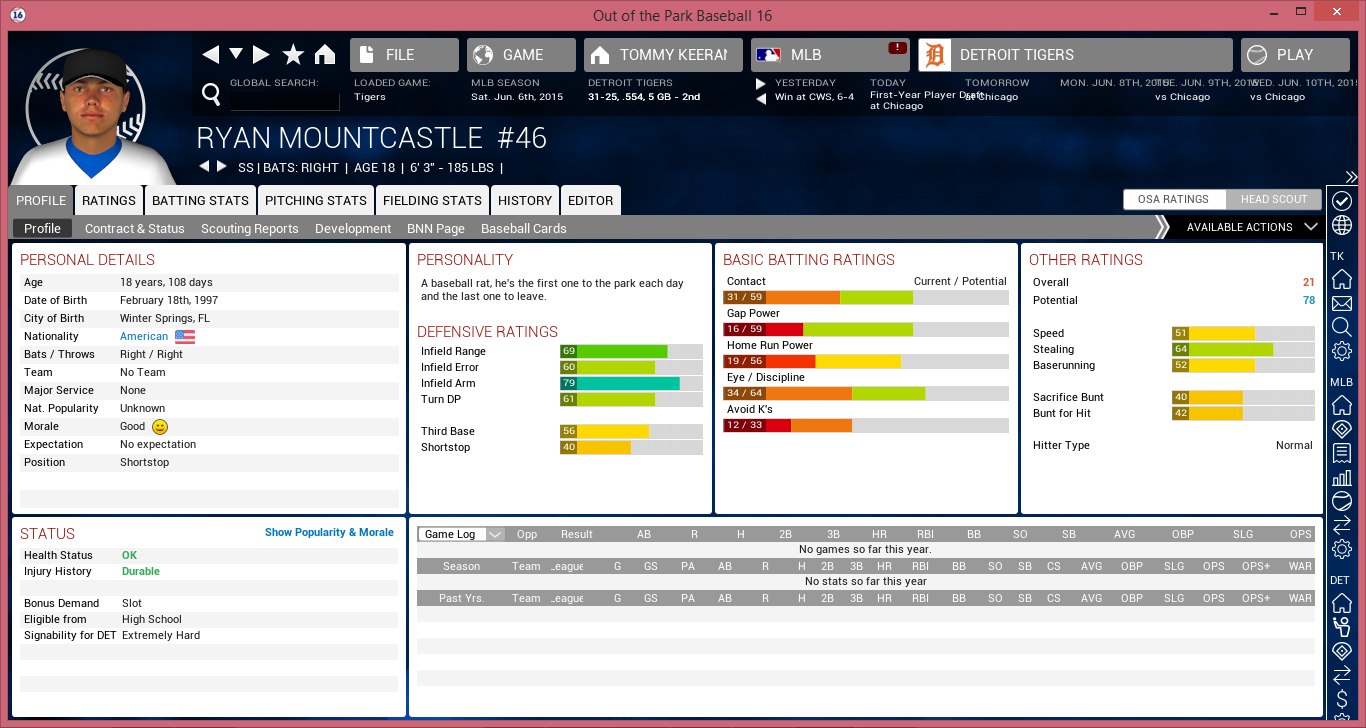Open the Scouting Reports subtab
Image resolution: width=1366 pixels, height=728 pixels.
click(x=250, y=228)
